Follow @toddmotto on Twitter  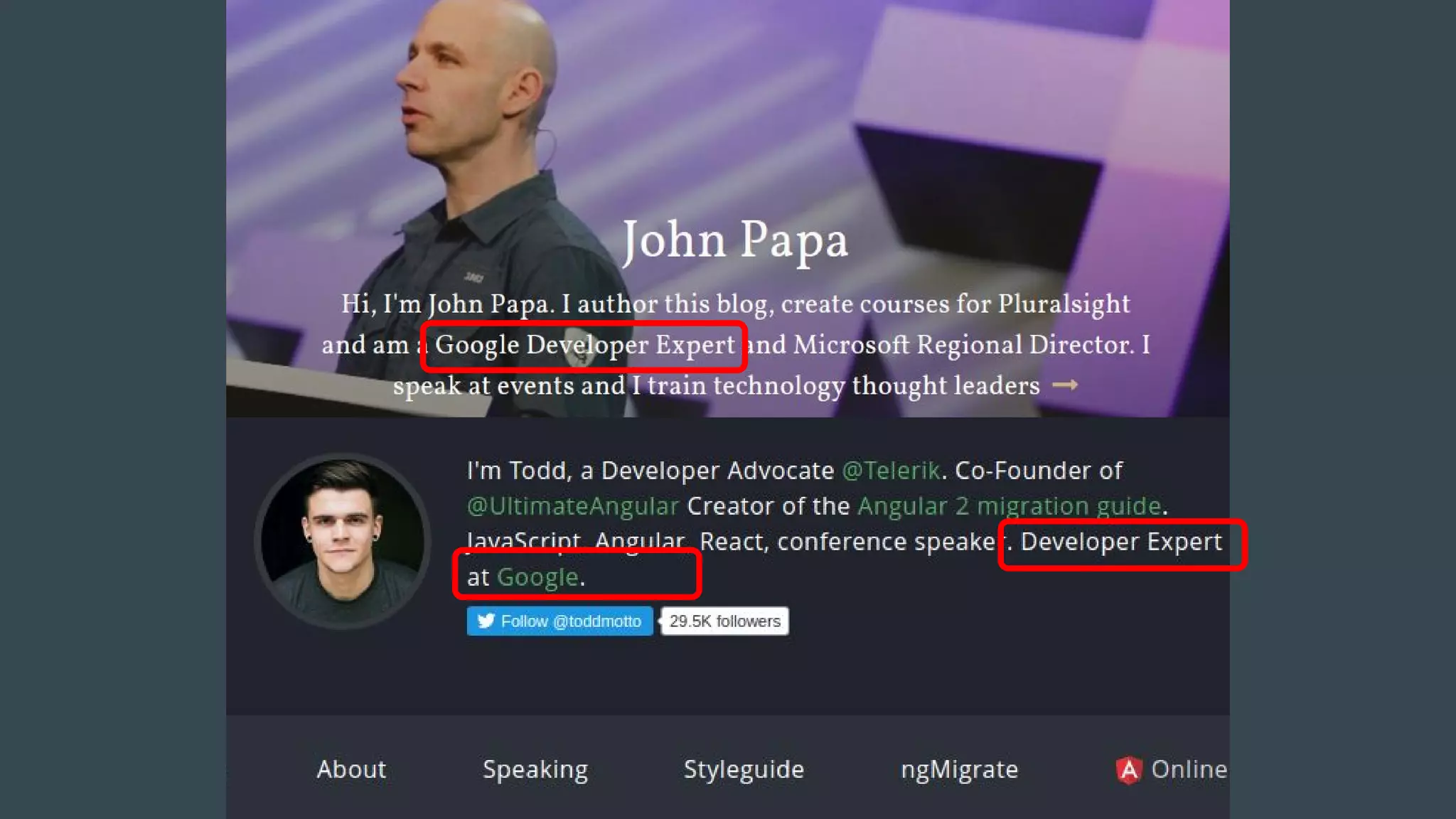tap(560, 621)
